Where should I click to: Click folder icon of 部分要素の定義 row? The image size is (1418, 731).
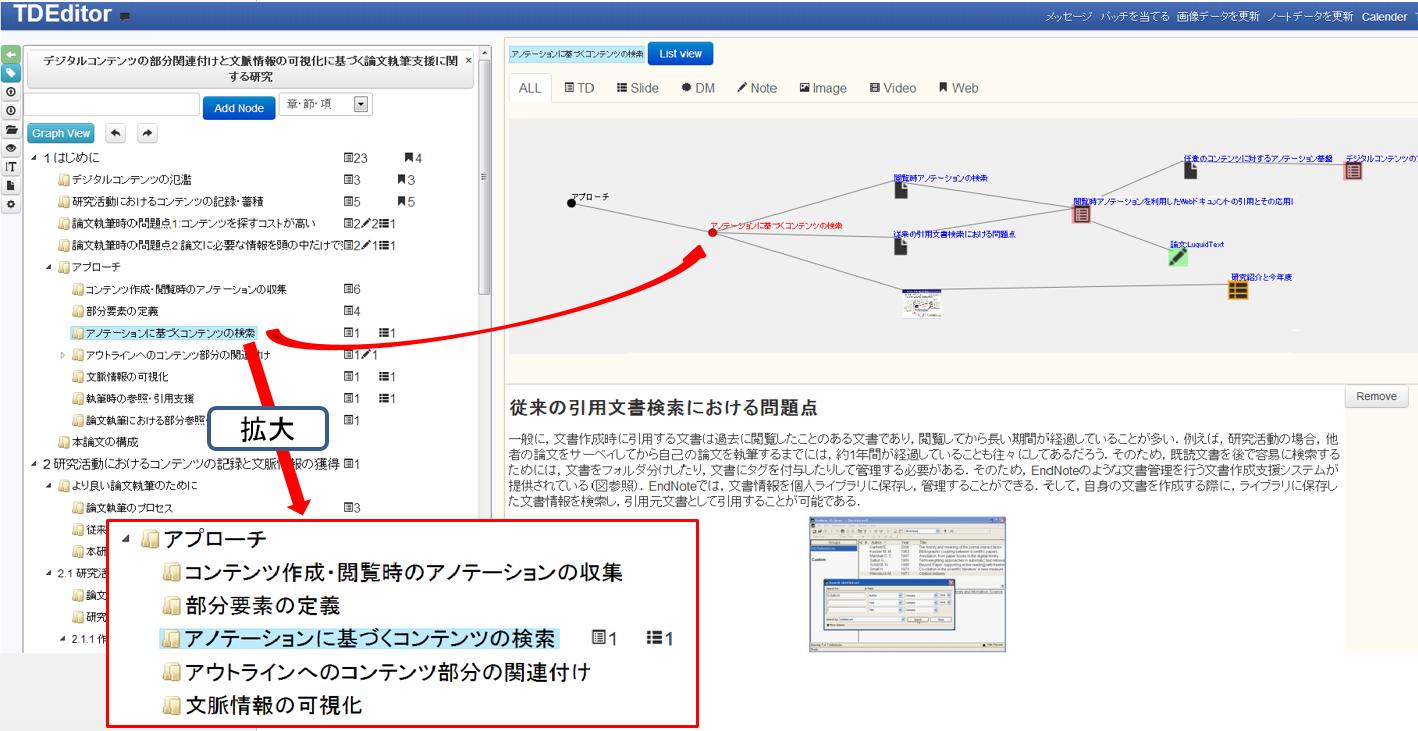click(78, 311)
